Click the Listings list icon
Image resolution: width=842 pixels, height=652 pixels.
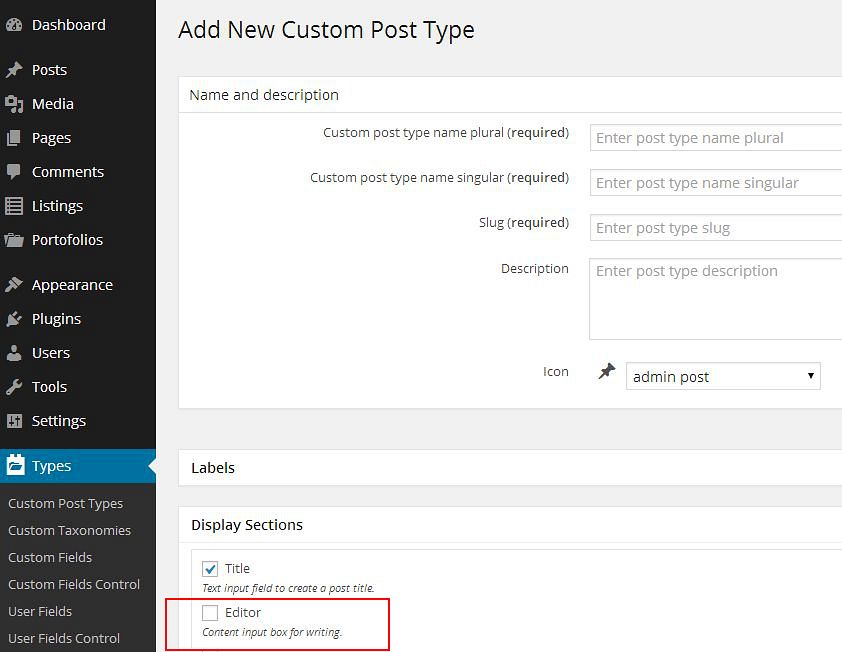click(14, 206)
